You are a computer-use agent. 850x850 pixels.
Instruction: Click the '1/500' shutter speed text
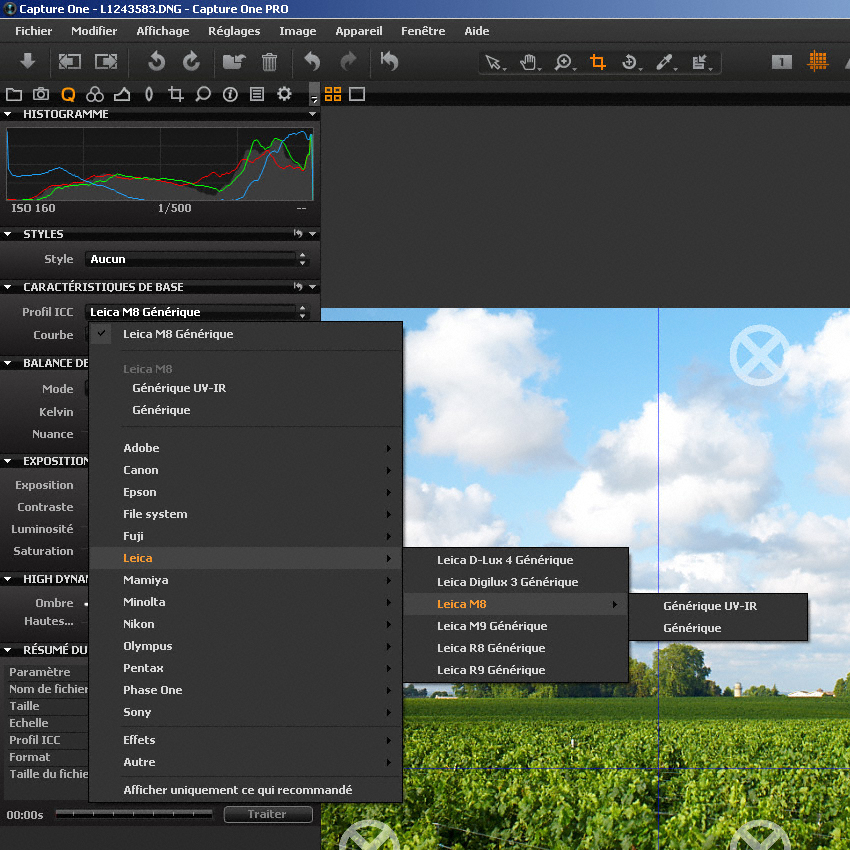(x=175, y=208)
